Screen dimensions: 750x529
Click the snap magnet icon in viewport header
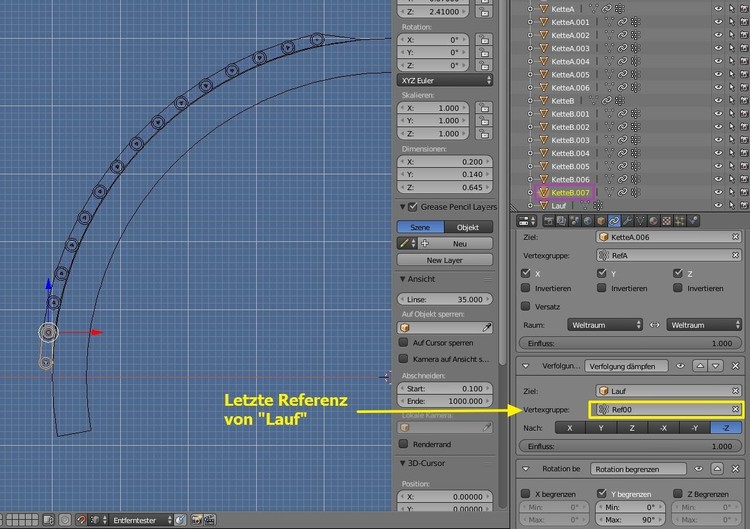(82, 520)
